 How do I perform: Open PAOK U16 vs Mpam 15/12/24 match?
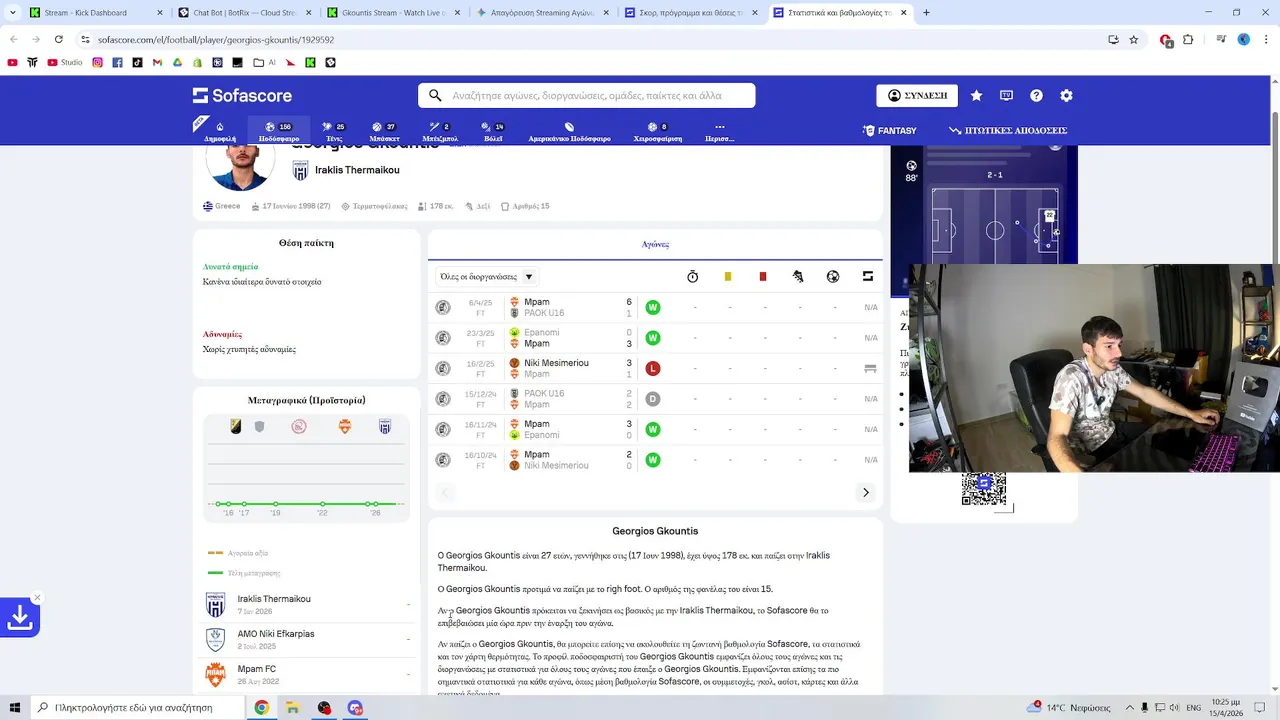click(x=656, y=399)
